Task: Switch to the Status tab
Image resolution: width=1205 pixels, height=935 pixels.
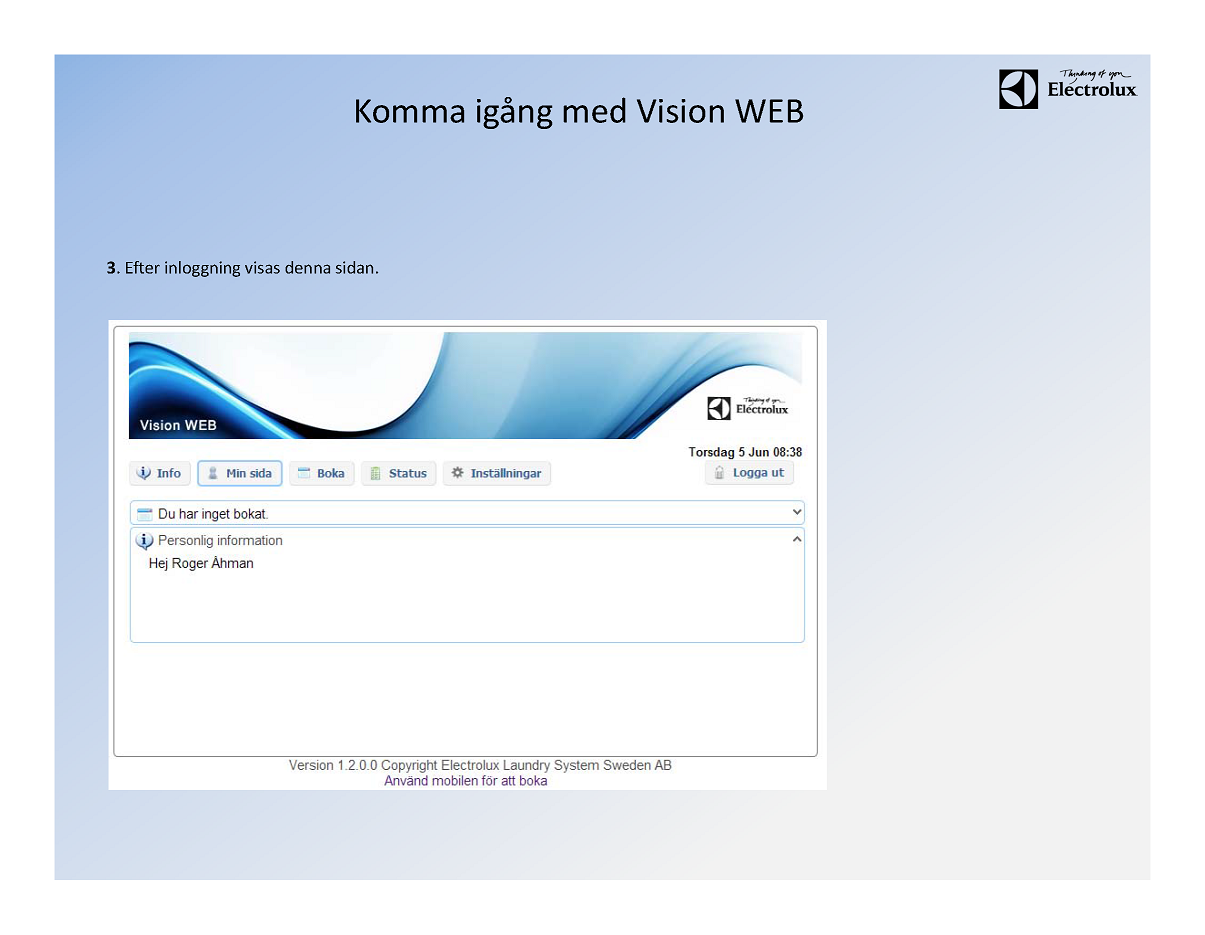Action: [x=398, y=473]
